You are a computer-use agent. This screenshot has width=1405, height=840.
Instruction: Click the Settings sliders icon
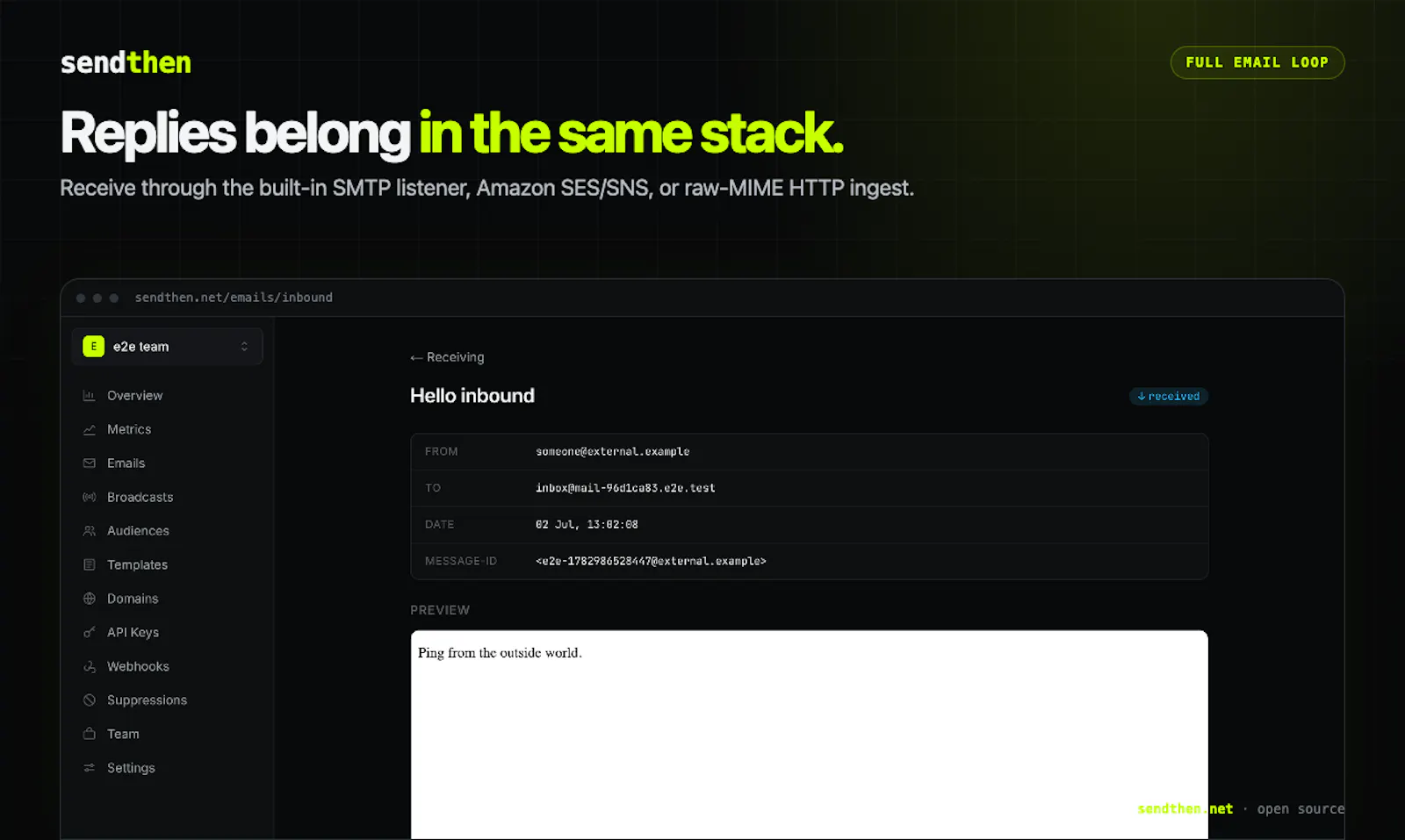(89, 768)
